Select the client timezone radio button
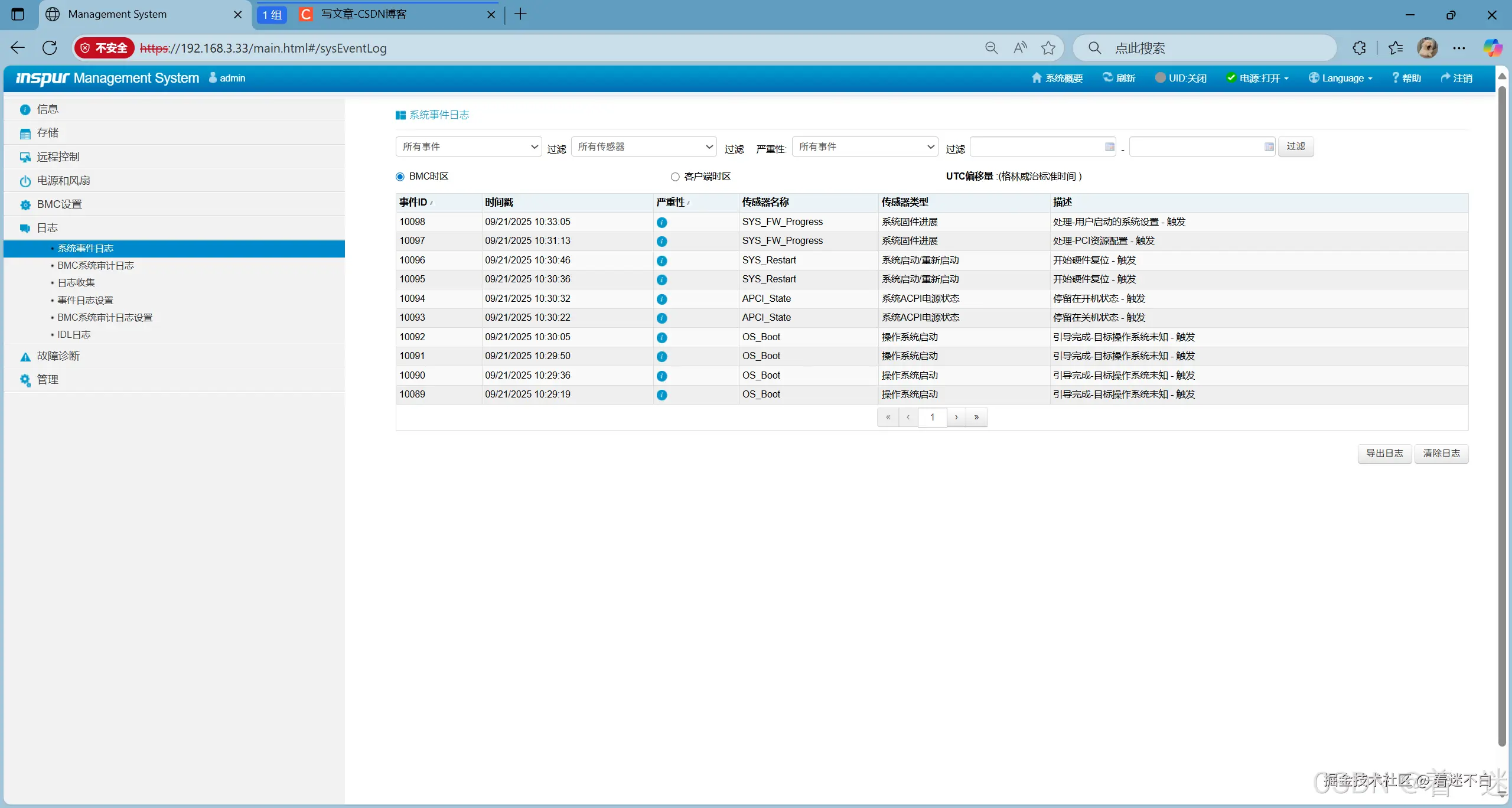This screenshot has width=1512, height=808. pyautogui.click(x=675, y=177)
